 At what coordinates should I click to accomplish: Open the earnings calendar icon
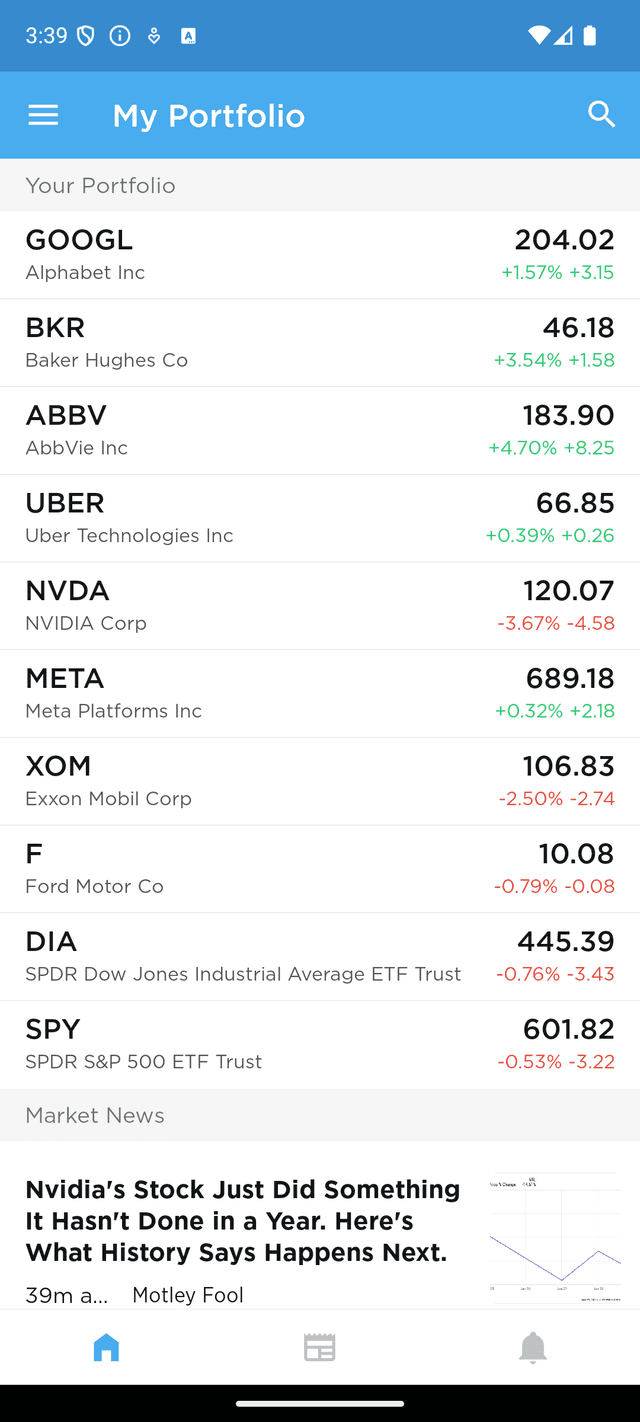[x=320, y=1347]
